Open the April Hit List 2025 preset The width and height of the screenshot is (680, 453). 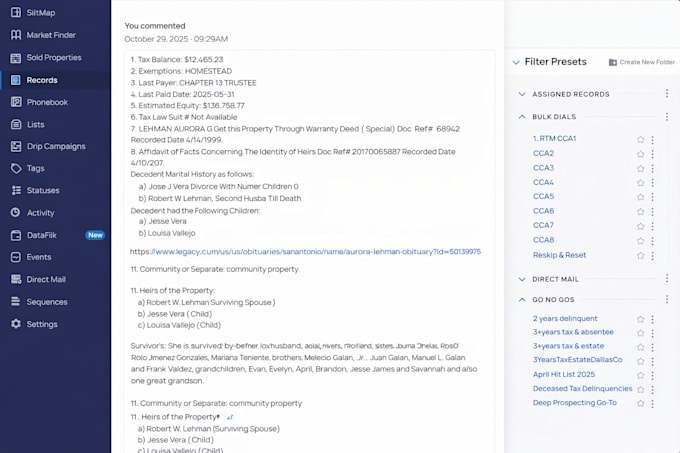coord(564,374)
